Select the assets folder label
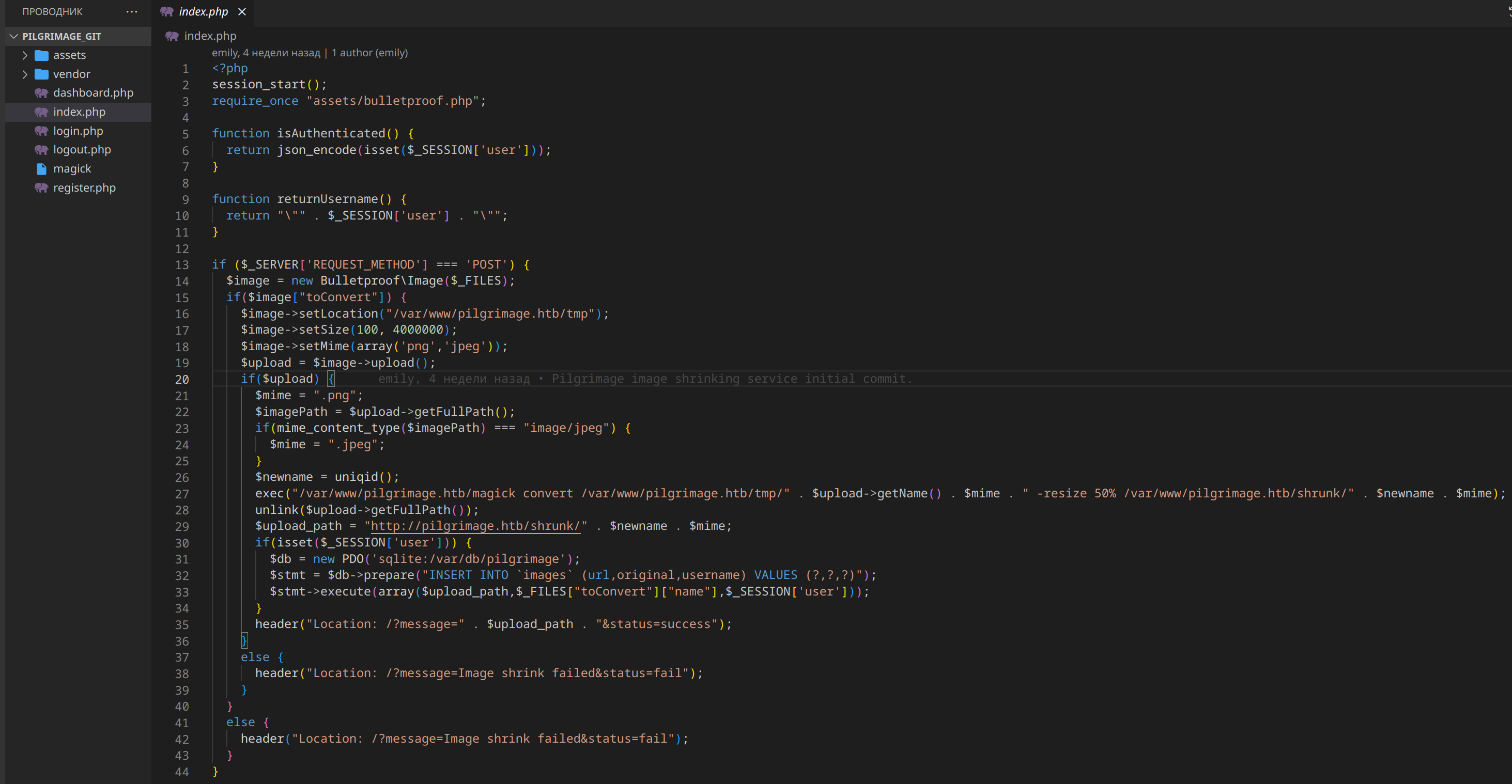This screenshot has height=784, width=1512. tap(69, 55)
